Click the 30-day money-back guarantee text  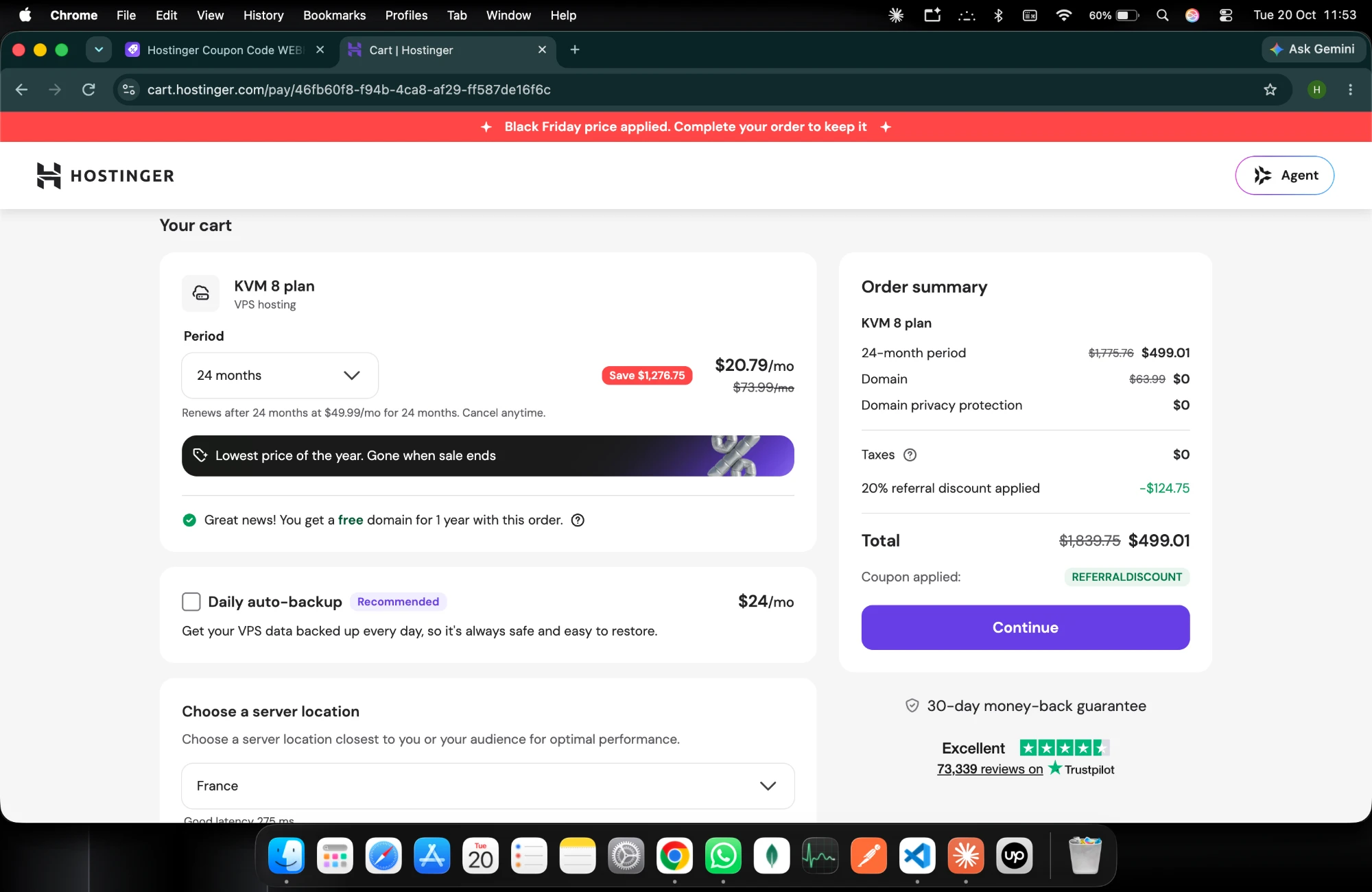pyautogui.click(x=1037, y=706)
